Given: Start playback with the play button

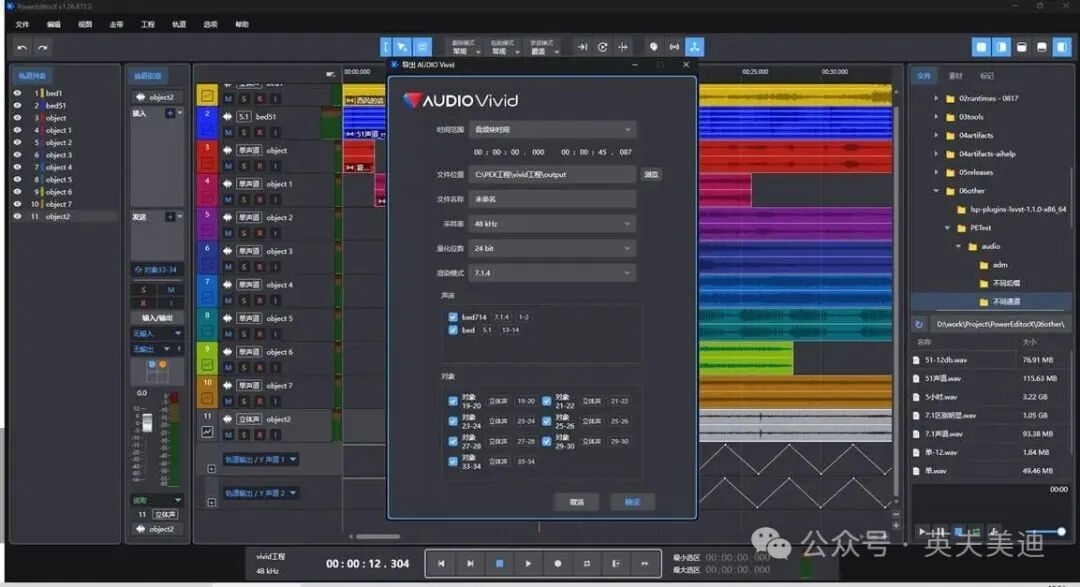Looking at the screenshot, I should 528,564.
